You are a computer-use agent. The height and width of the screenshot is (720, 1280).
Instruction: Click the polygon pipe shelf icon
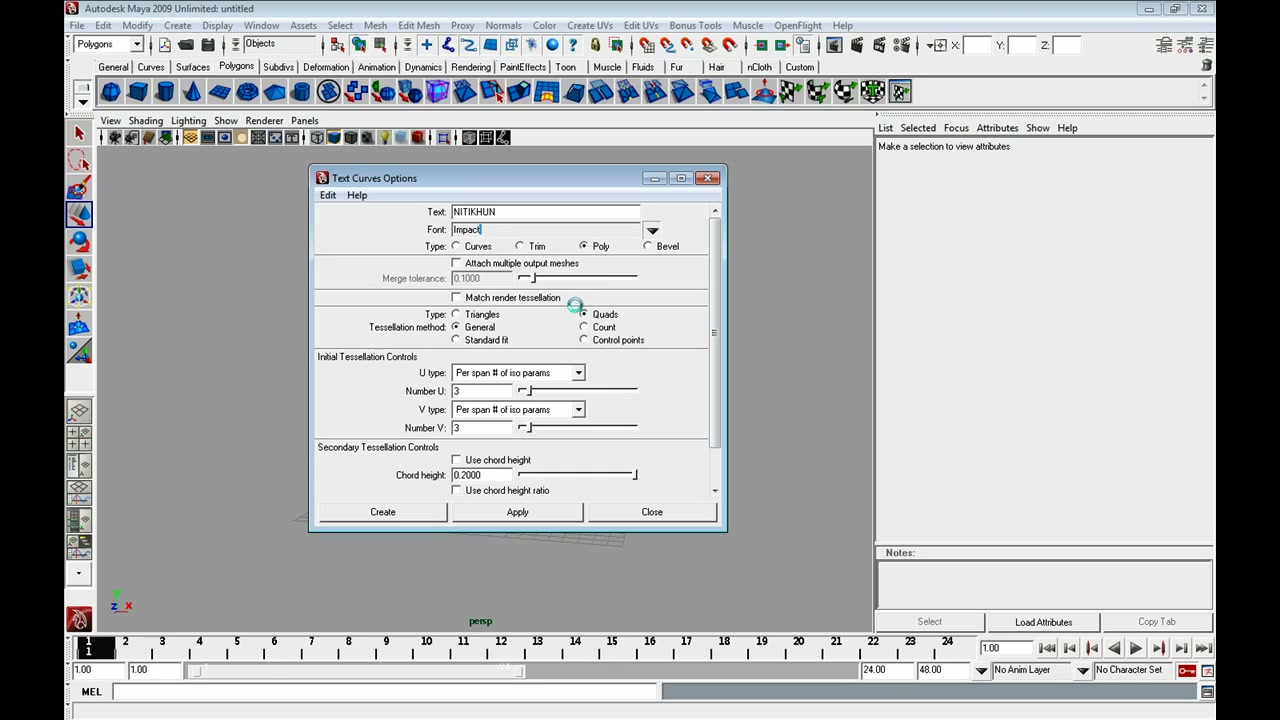coord(301,92)
